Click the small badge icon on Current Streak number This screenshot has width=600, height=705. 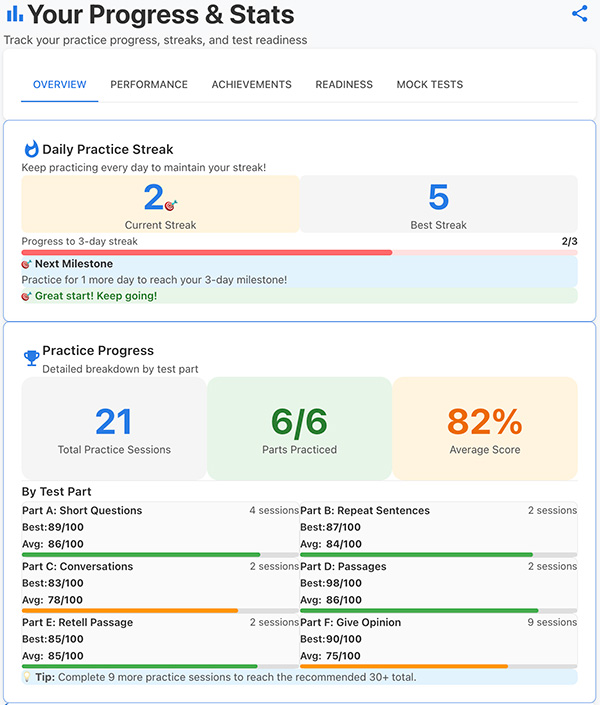170,203
